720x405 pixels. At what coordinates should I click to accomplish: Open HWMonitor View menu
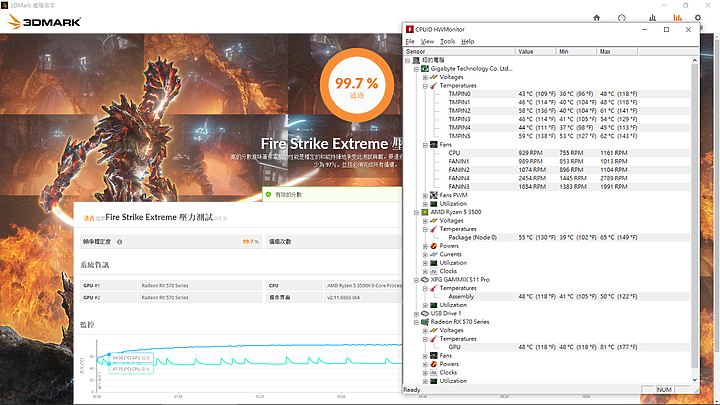pyautogui.click(x=427, y=41)
